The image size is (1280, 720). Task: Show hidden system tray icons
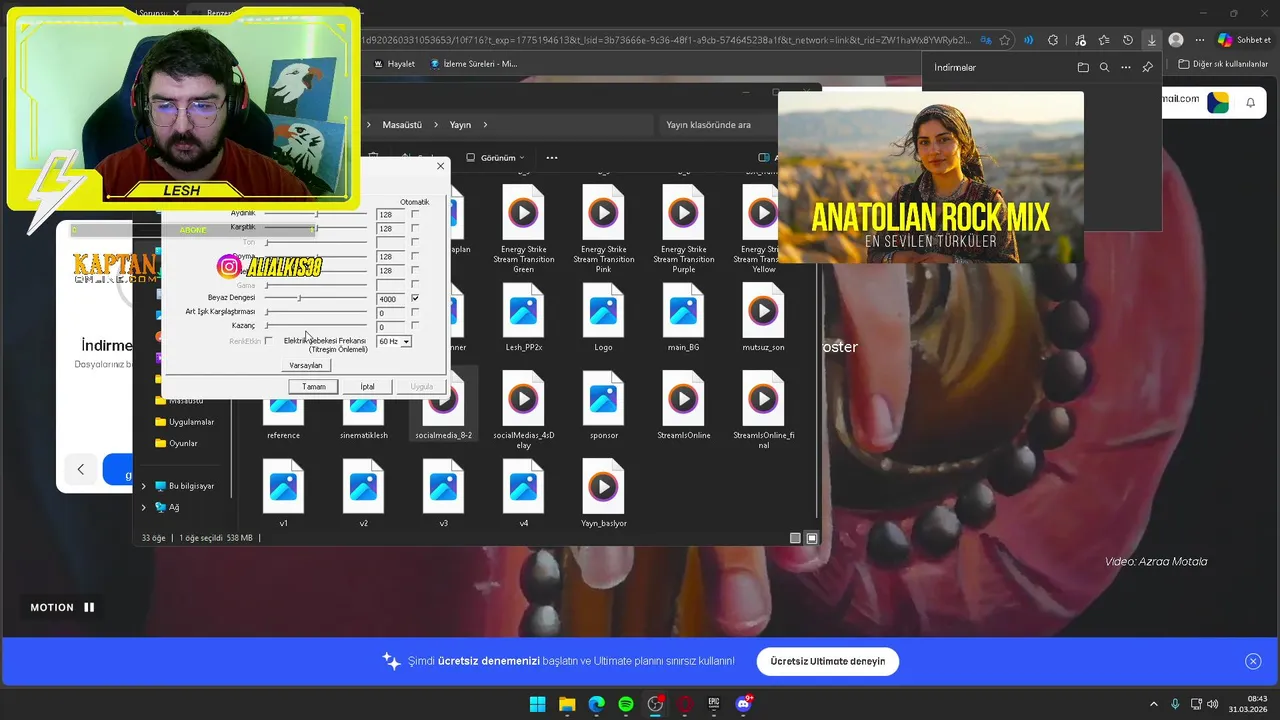[1153, 704]
